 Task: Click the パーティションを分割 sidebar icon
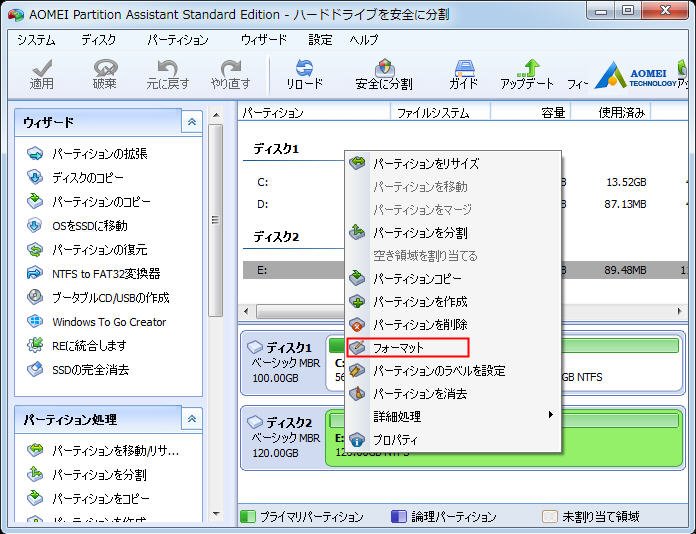point(35,475)
